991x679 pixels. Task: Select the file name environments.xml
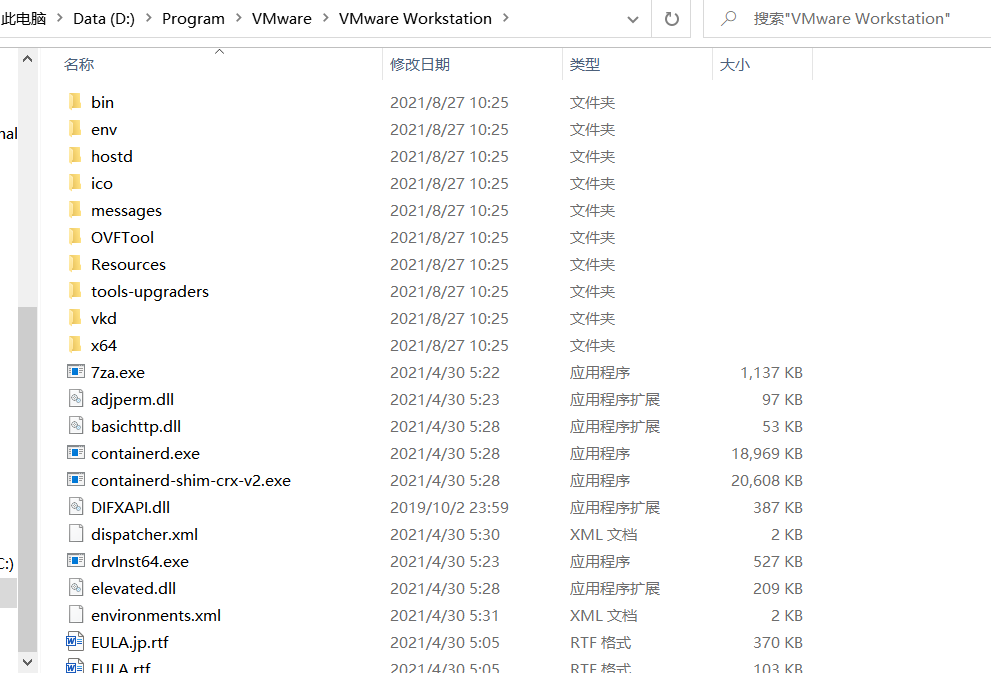coord(156,615)
